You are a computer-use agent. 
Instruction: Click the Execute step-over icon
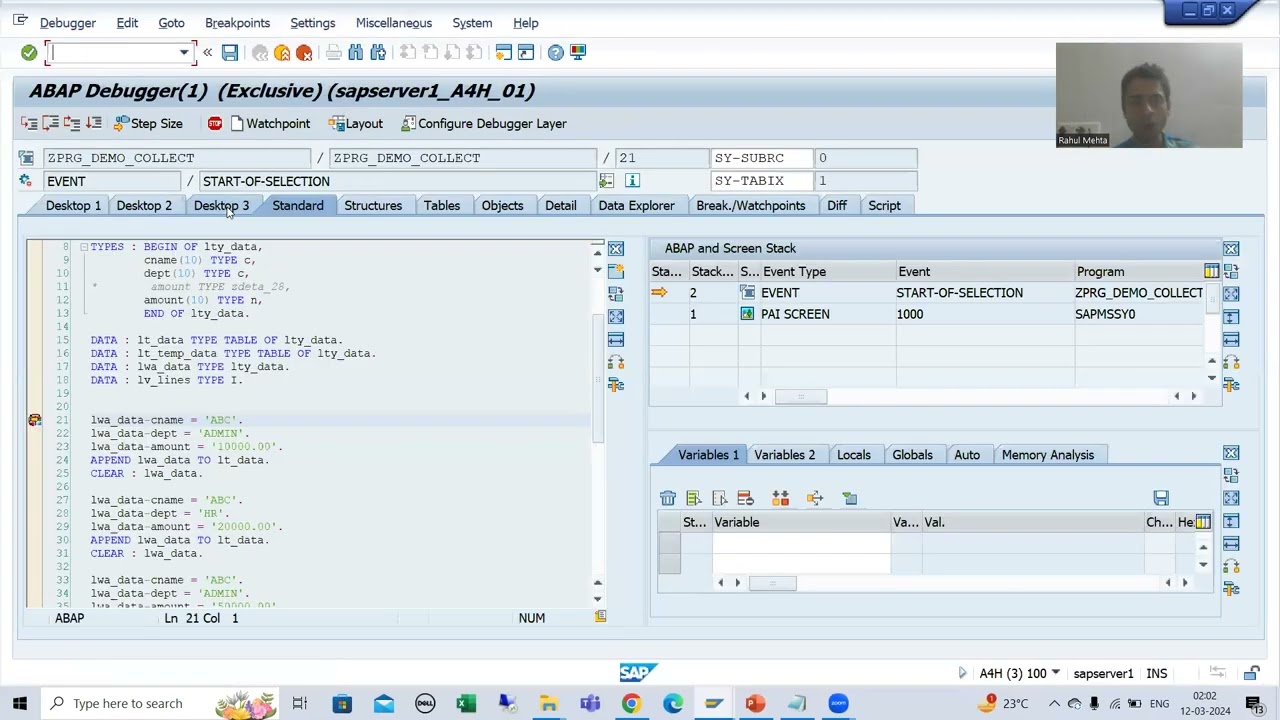pyautogui.click(x=51, y=123)
